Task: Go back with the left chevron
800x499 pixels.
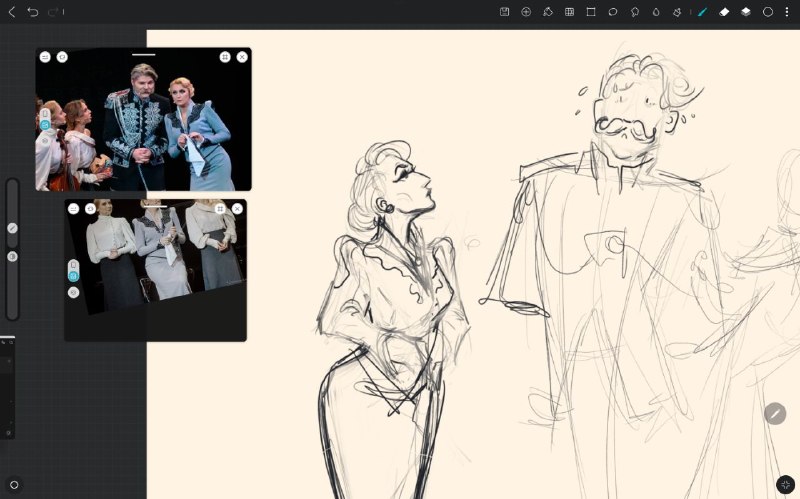Action: (x=12, y=12)
